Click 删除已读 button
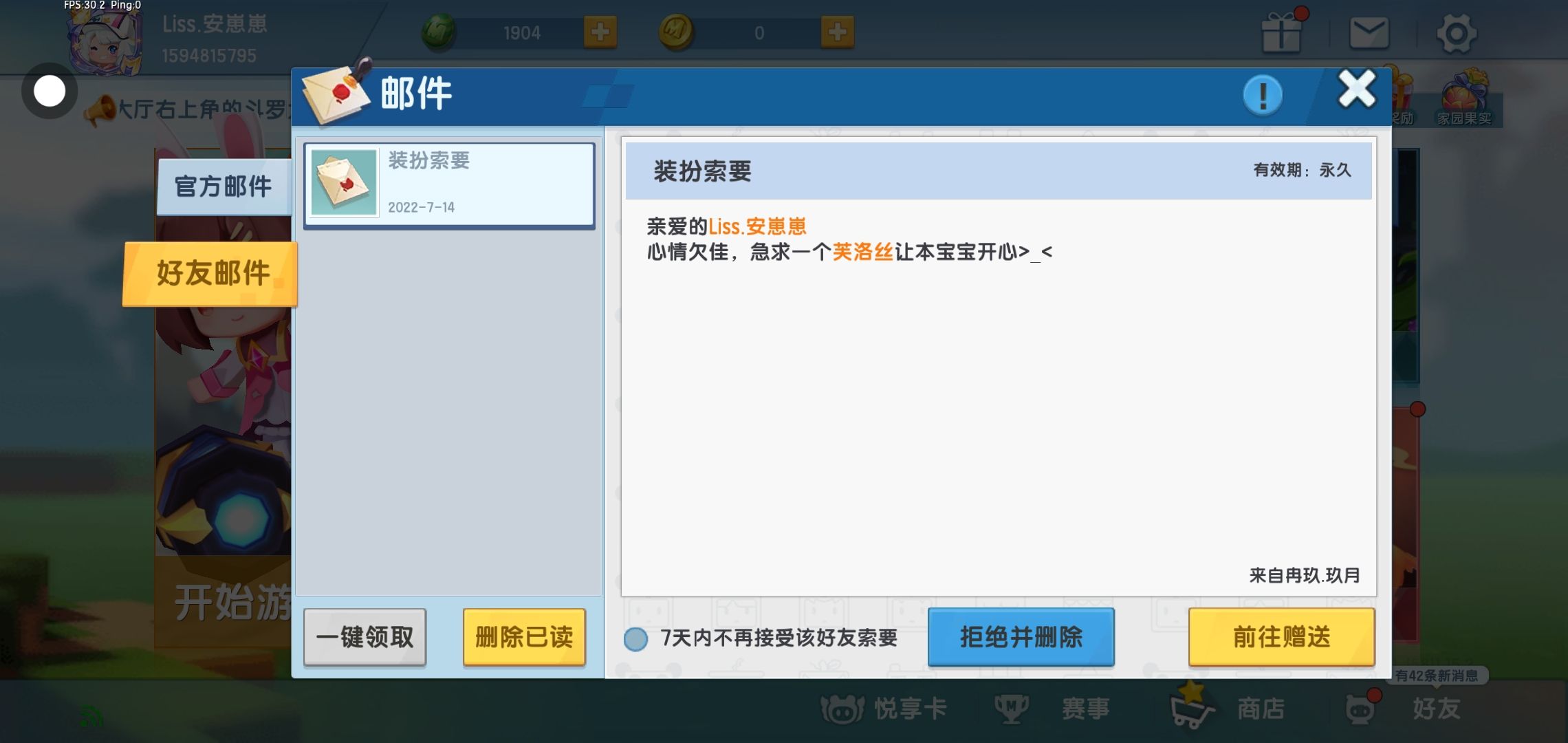1568x743 pixels. point(524,637)
